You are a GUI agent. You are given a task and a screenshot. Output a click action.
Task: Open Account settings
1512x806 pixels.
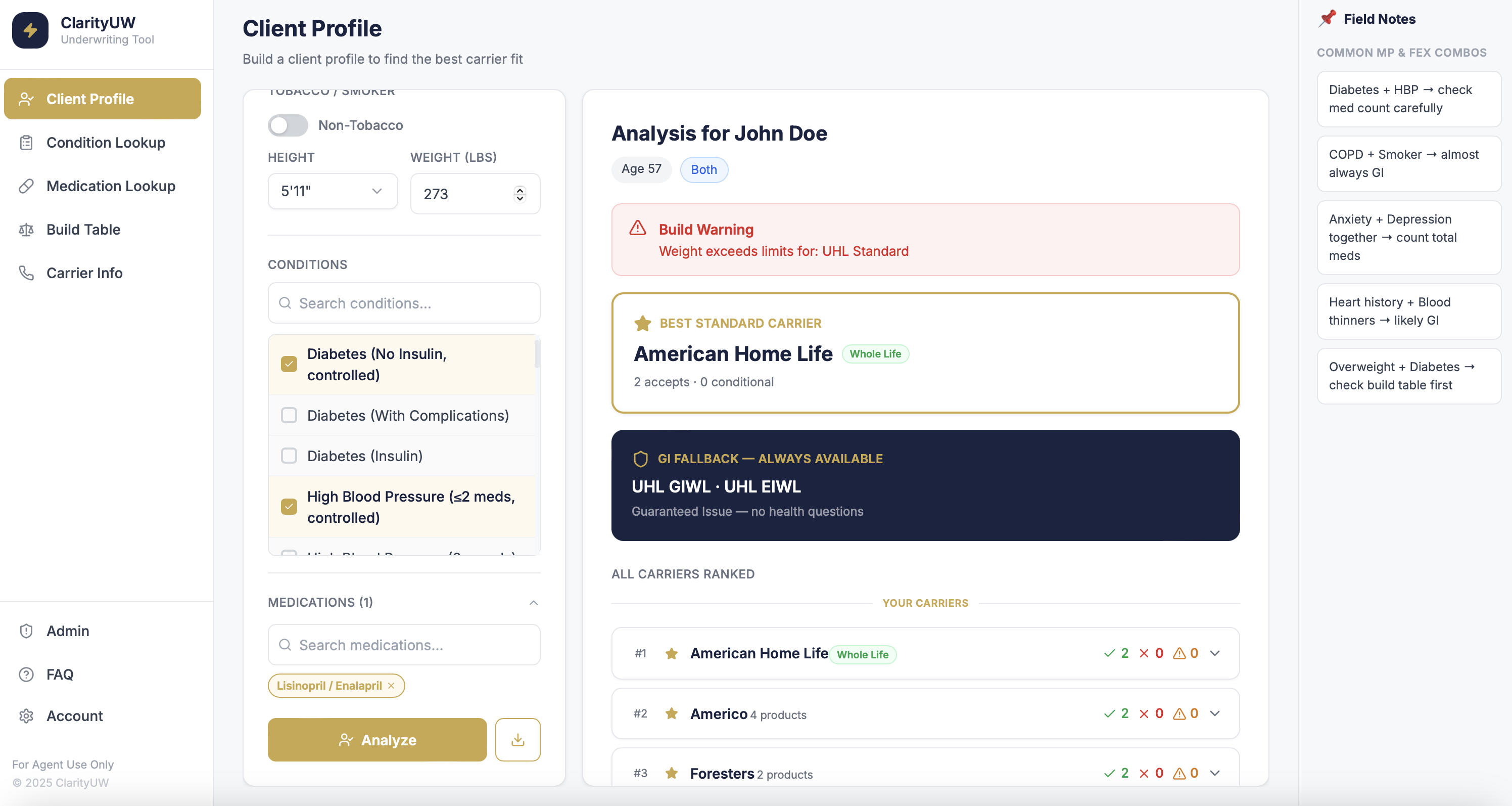coord(103,715)
